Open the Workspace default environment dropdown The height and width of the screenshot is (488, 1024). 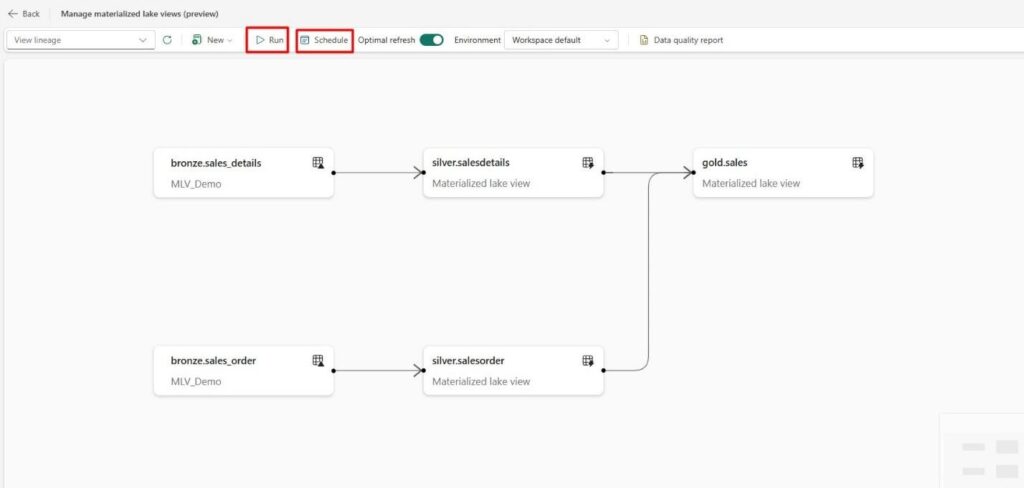point(560,40)
